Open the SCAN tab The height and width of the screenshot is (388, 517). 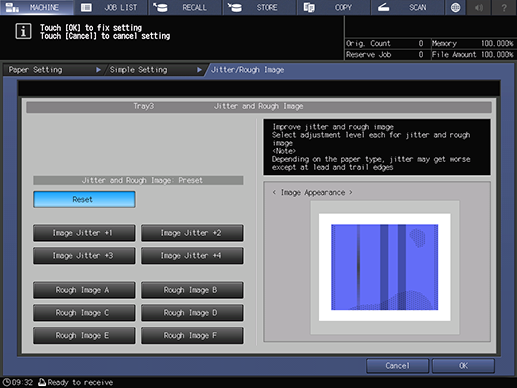407,7
